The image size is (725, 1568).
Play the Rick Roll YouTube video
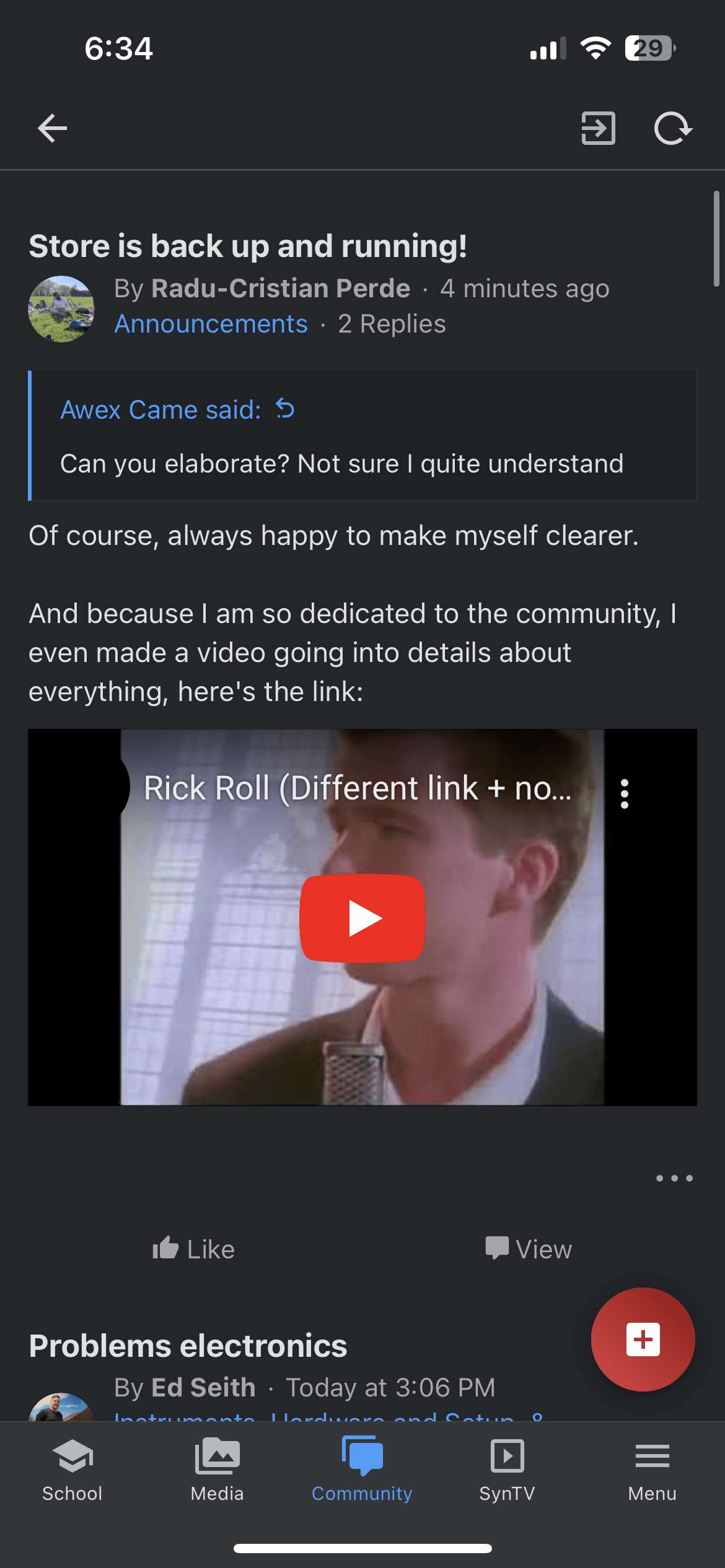362,918
